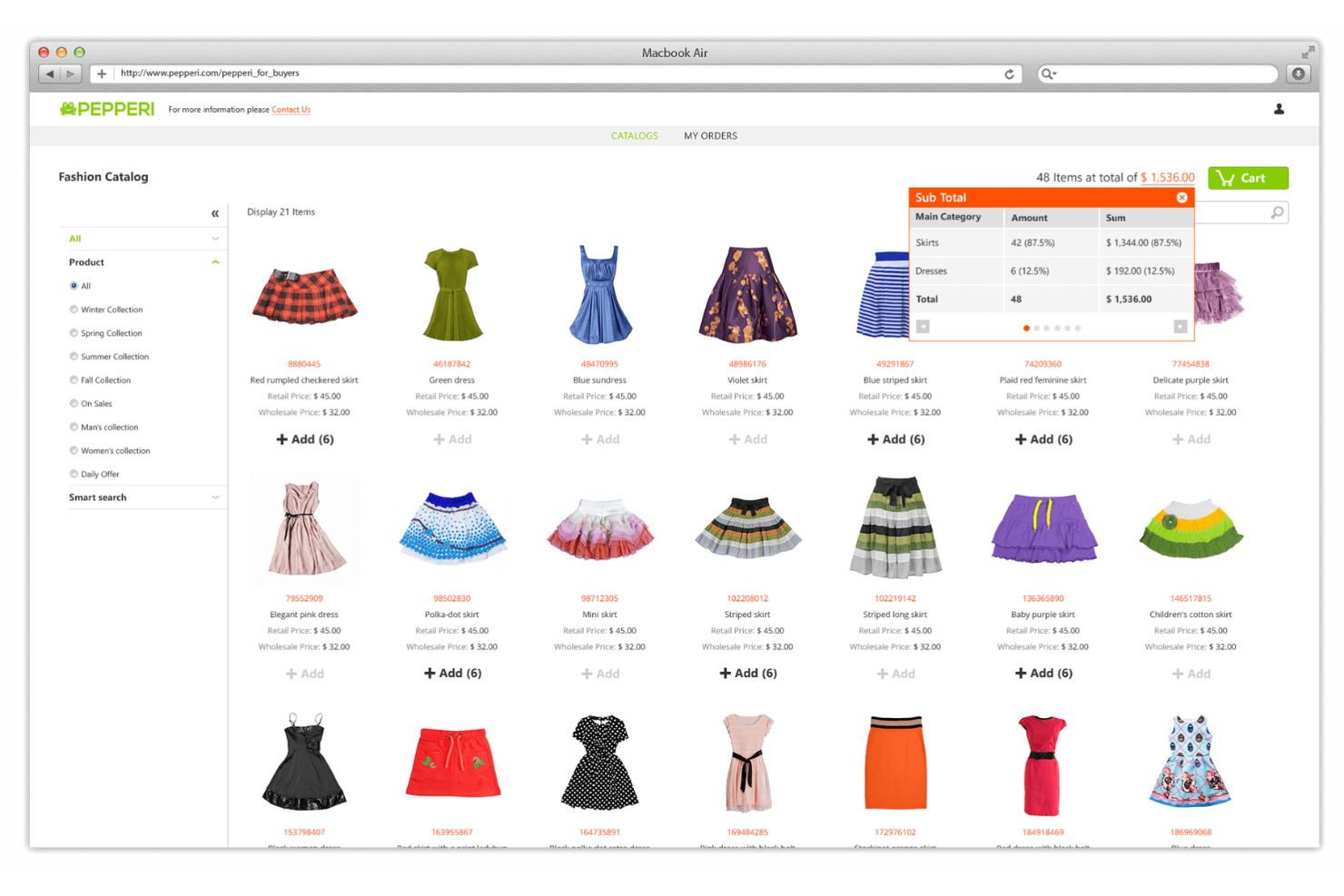
Task: Click the Pepperi logo
Action: tap(107, 110)
